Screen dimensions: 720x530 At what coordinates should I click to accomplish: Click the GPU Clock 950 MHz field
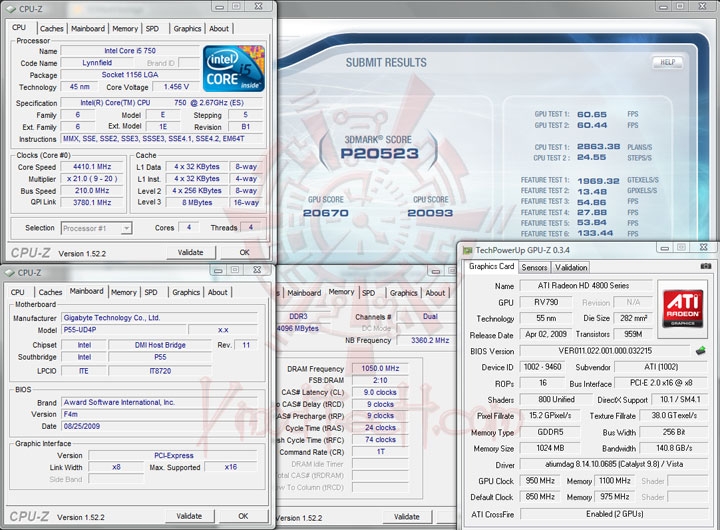click(540, 481)
